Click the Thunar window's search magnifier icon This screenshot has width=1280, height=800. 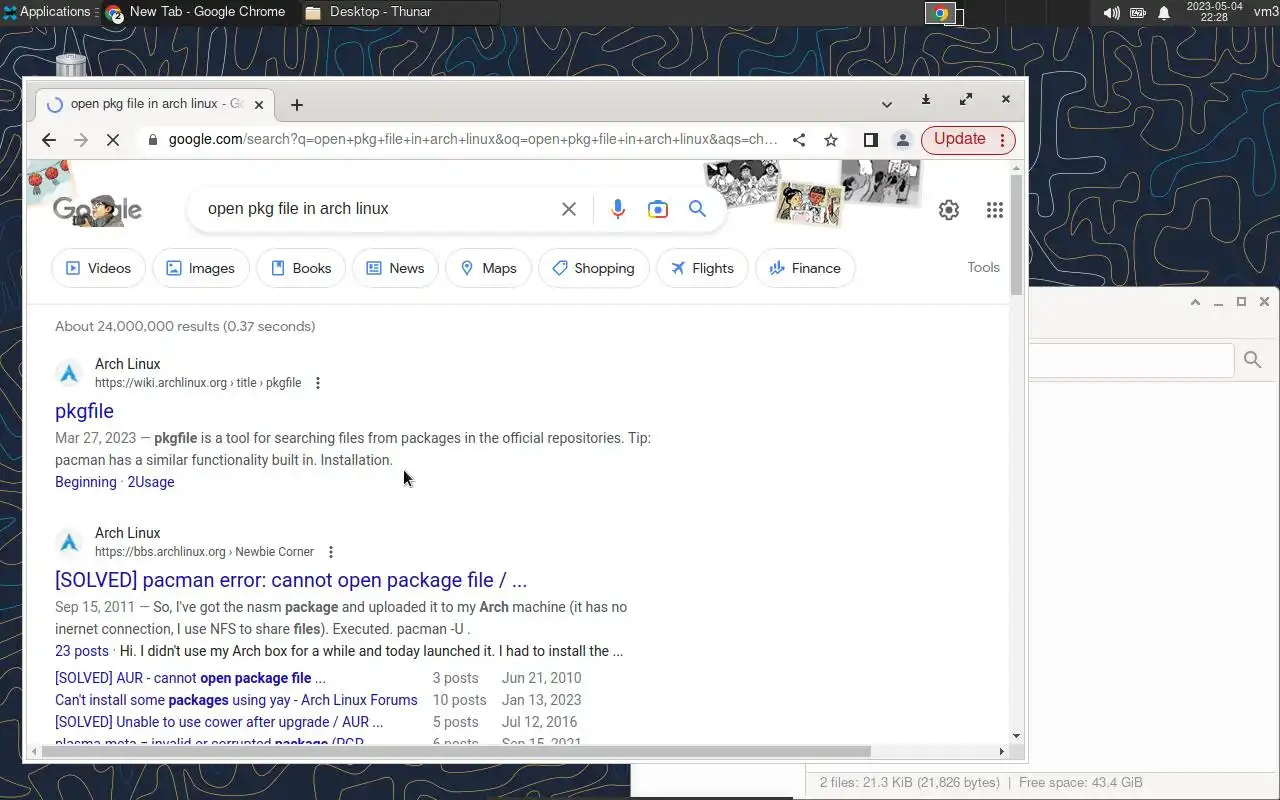(x=1253, y=360)
